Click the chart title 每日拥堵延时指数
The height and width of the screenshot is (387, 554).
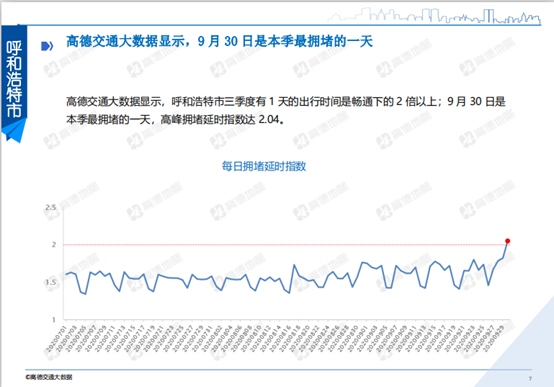coord(264,166)
